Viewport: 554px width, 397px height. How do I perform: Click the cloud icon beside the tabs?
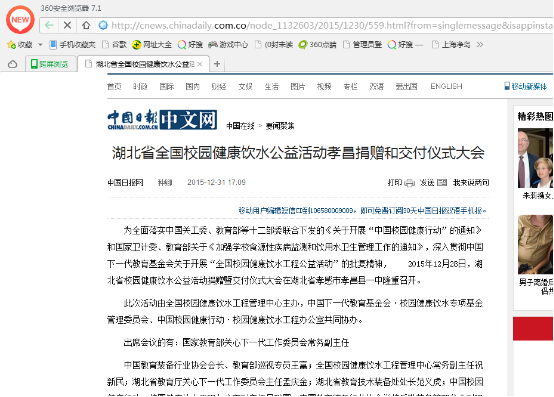tap(12, 64)
